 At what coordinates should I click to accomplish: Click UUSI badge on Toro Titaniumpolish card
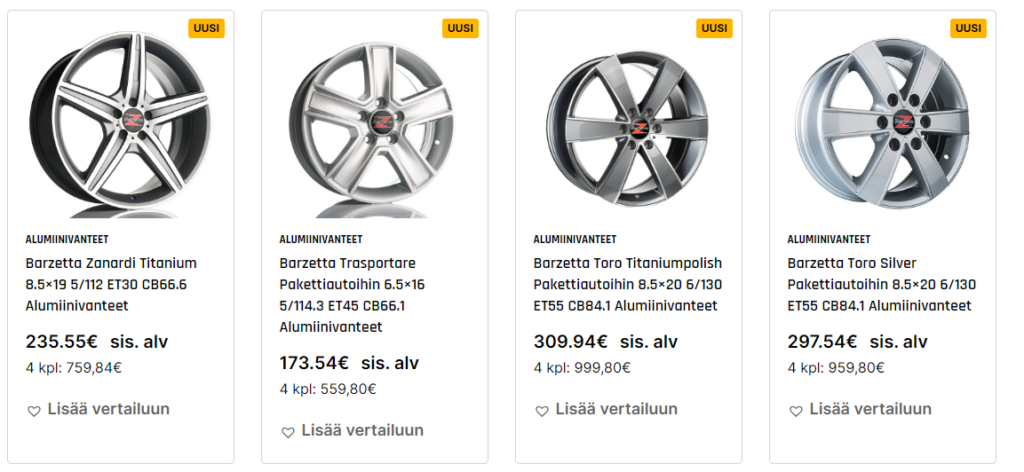[714, 28]
